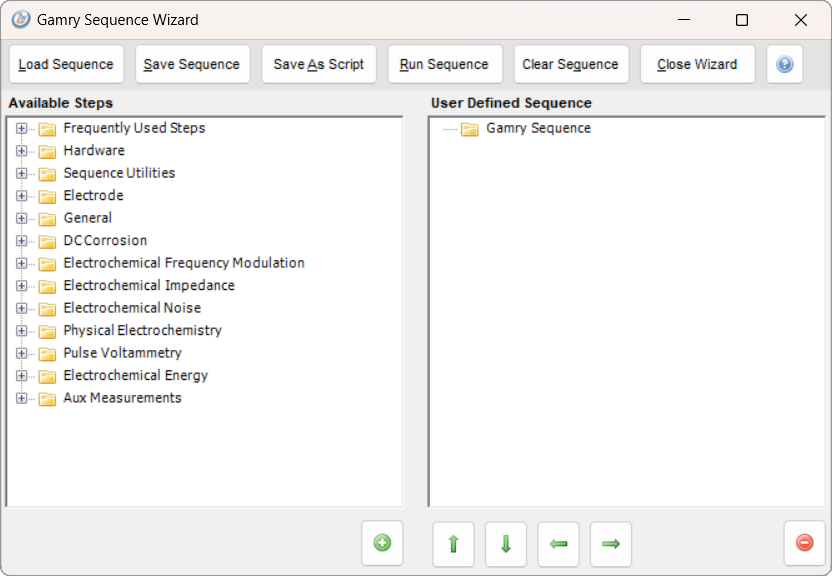Select the General label text
The width and height of the screenshot is (832, 576).
(x=88, y=218)
